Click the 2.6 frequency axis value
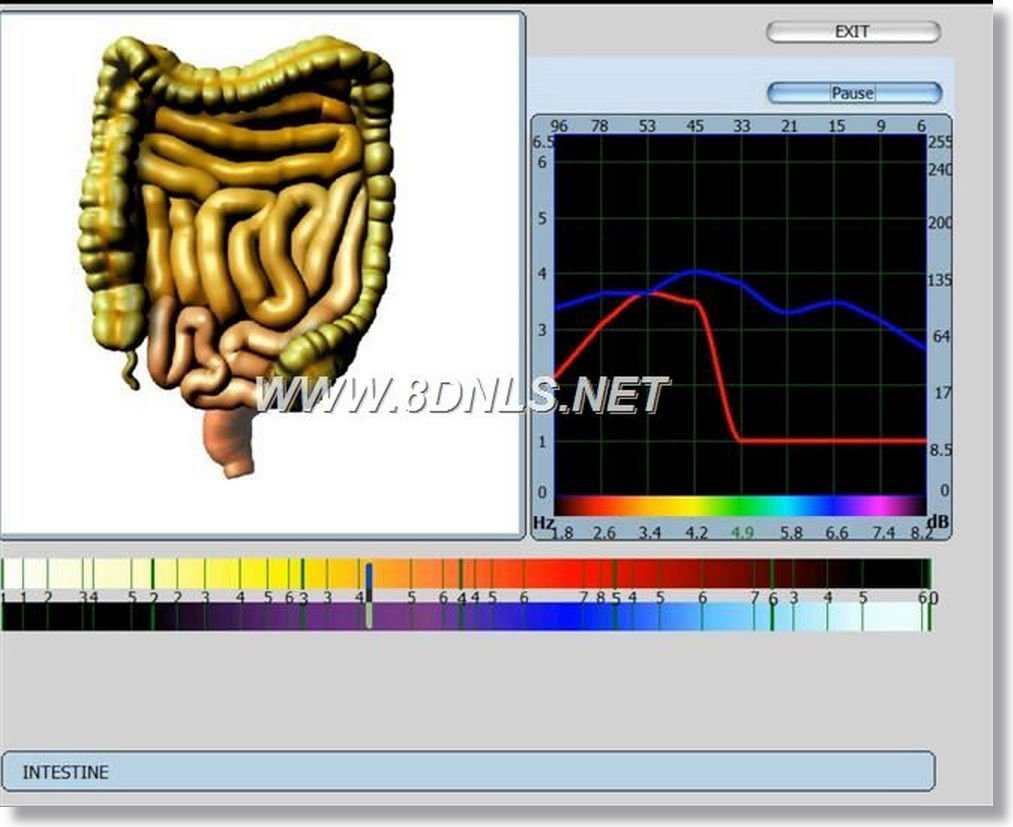Viewport: 1013px width, 827px height. [604, 533]
